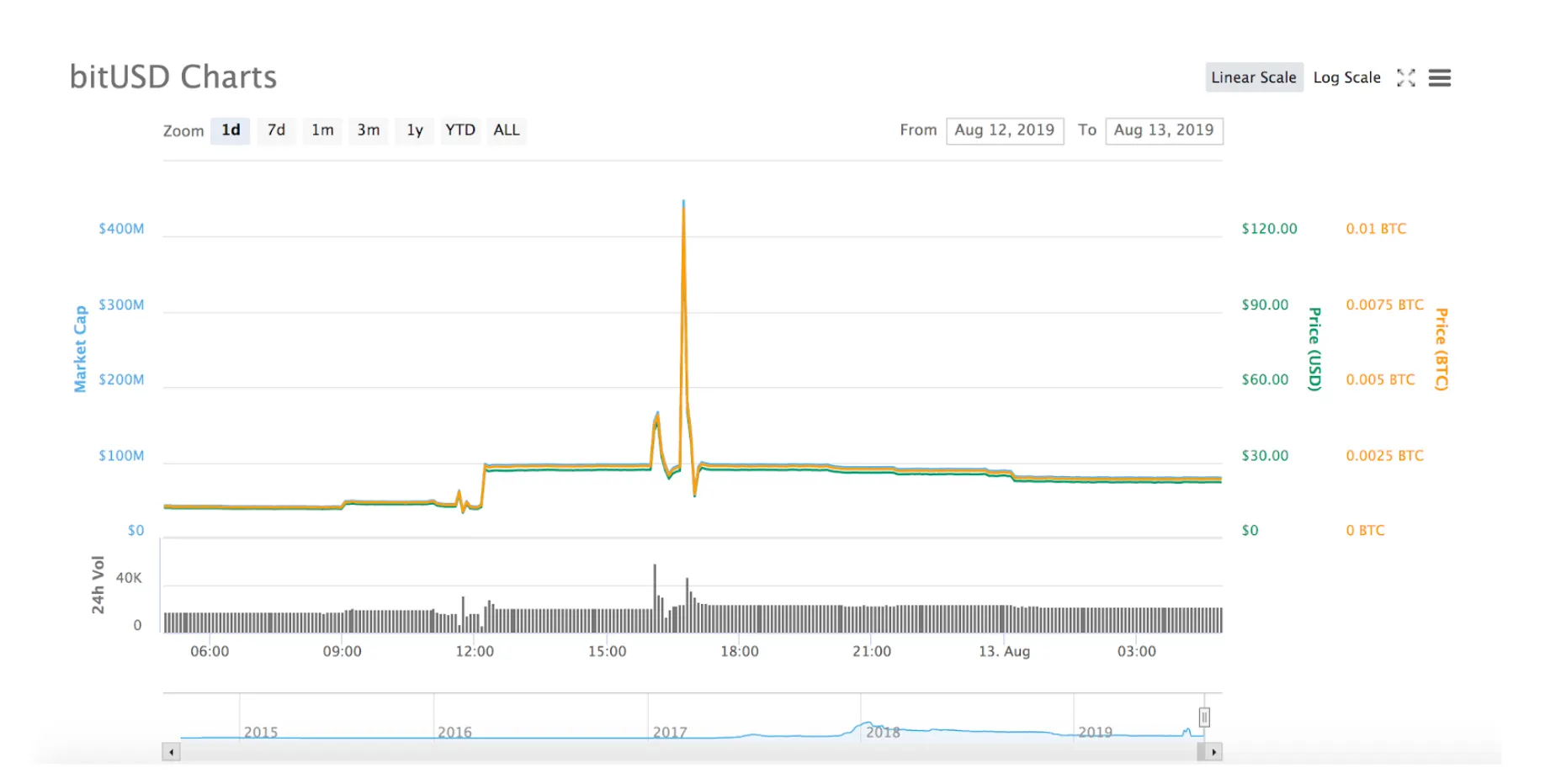Click the navigator scrollbar track

click(x=673, y=752)
